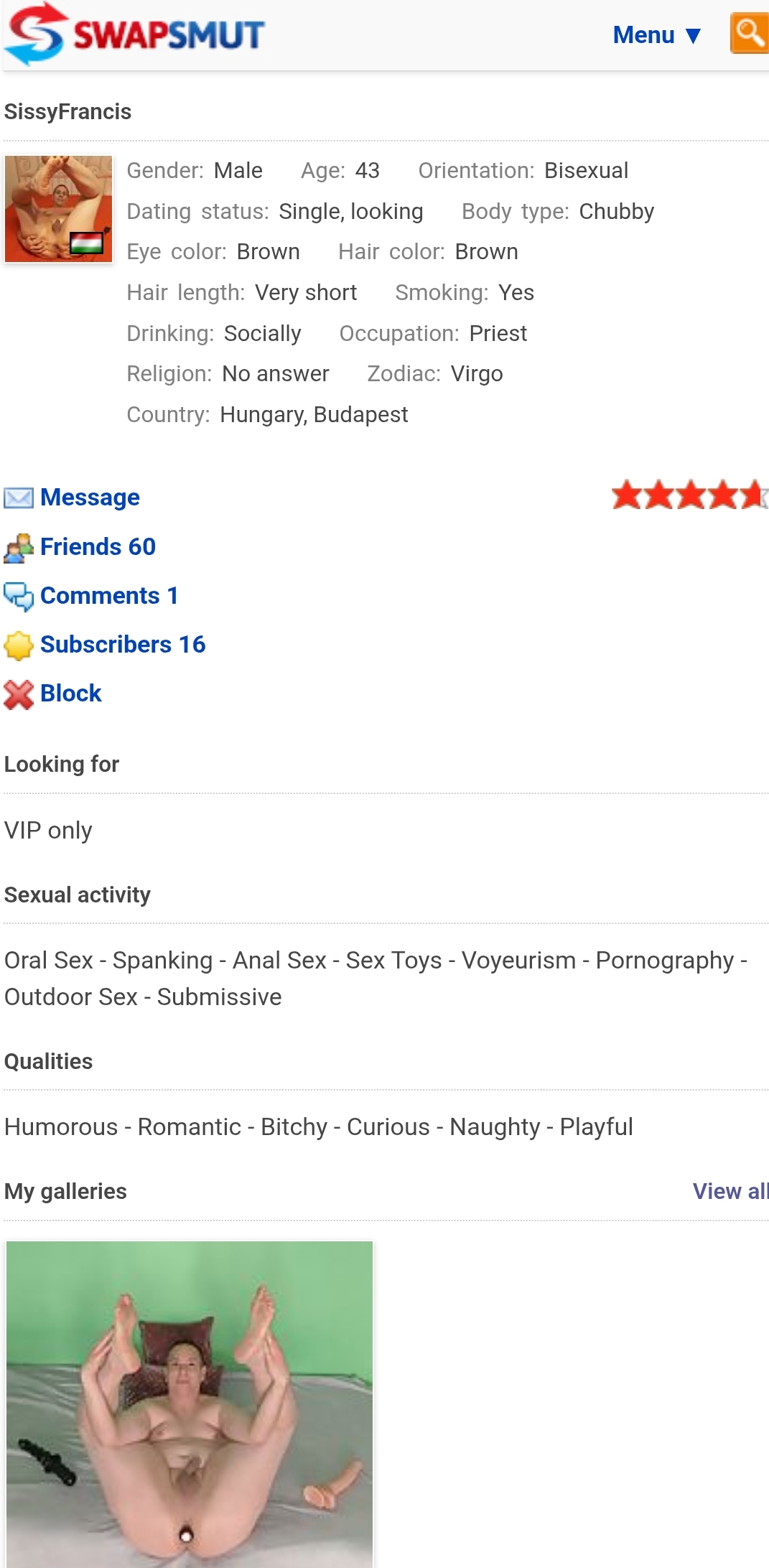Click the down arrow next to Menu
The image size is (769, 1568).
pos(693,35)
